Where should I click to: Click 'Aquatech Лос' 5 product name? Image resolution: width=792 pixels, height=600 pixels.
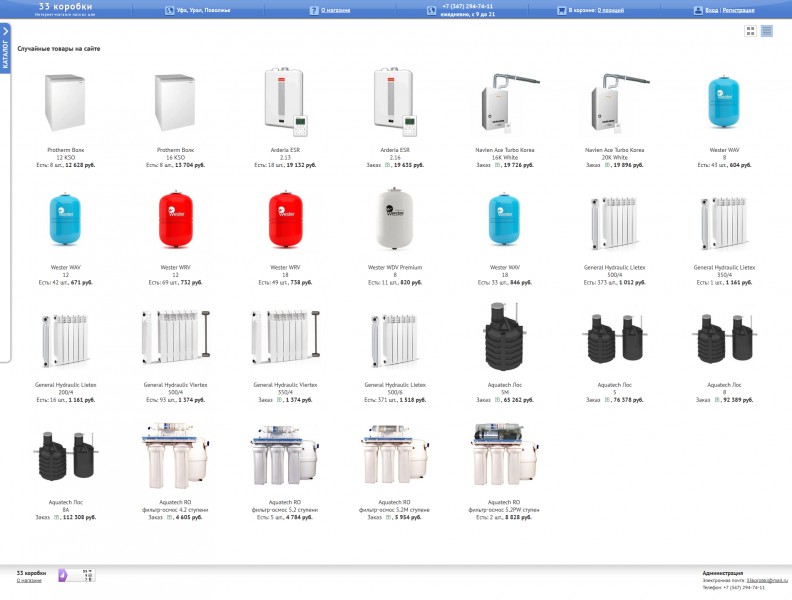(x=614, y=385)
